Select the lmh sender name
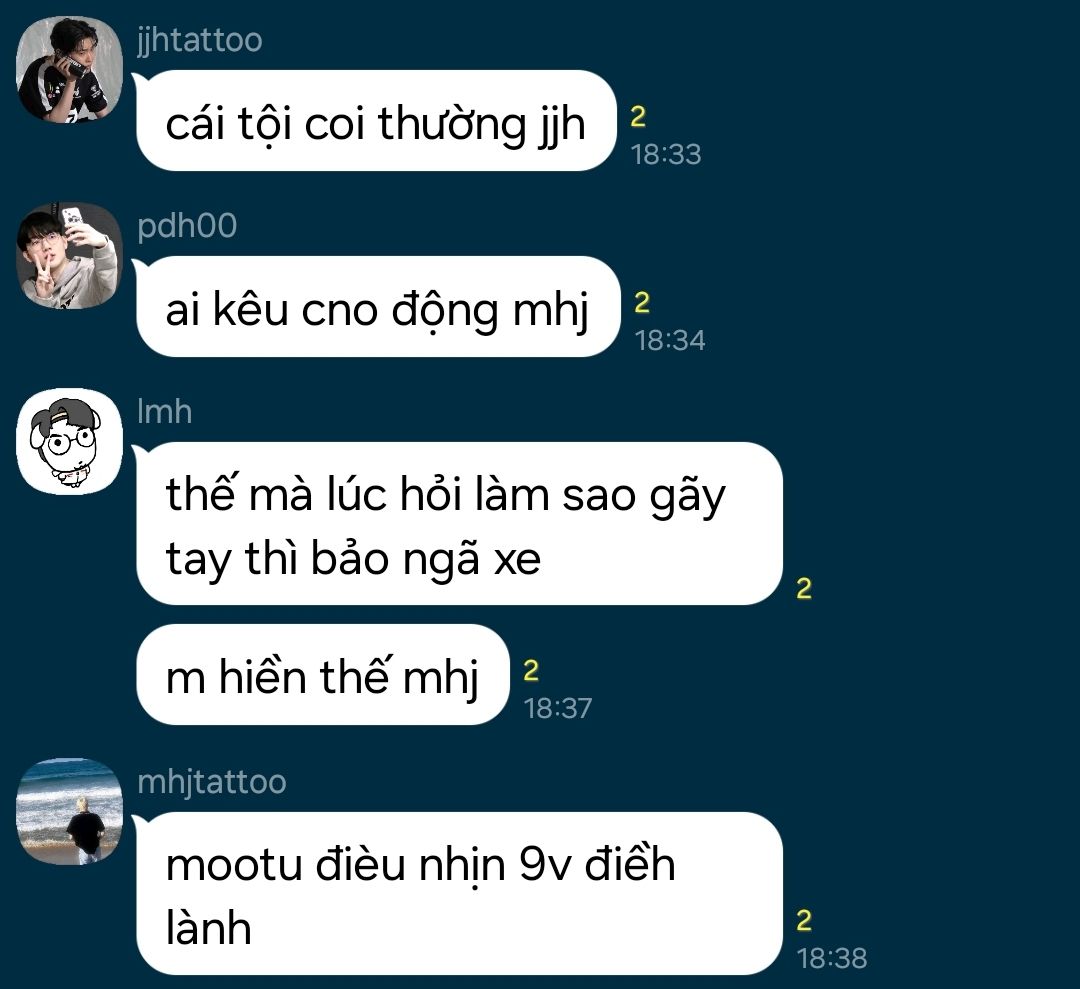The image size is (1080, 989). 165,411
